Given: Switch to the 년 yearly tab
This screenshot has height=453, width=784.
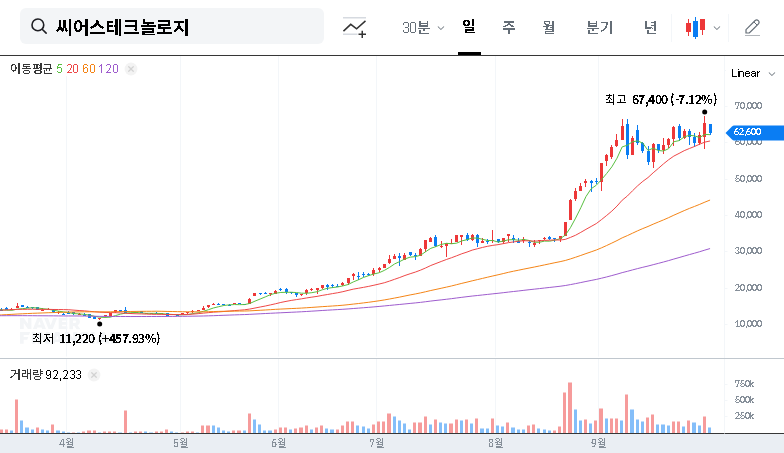Looking at the screenshot, I should (650, 27).
